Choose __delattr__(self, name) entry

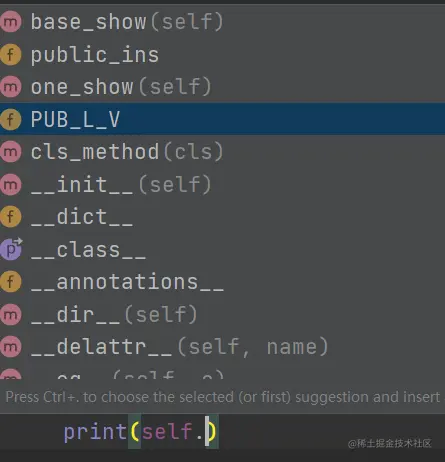point(222,347)
